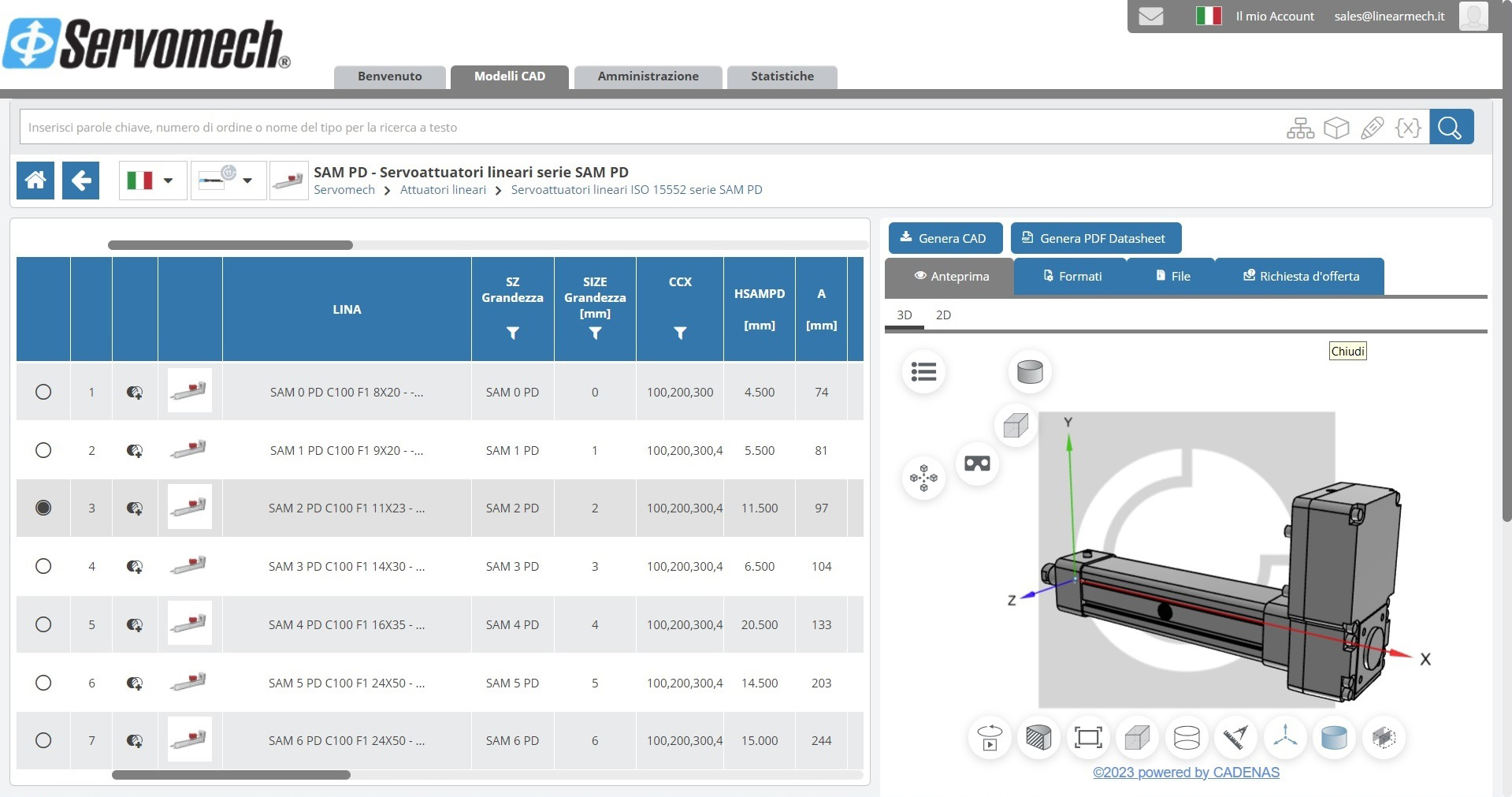Open the mail envelope icon in header
The height and width of the screenshot is (797, 1512).
pos(1150,17)
